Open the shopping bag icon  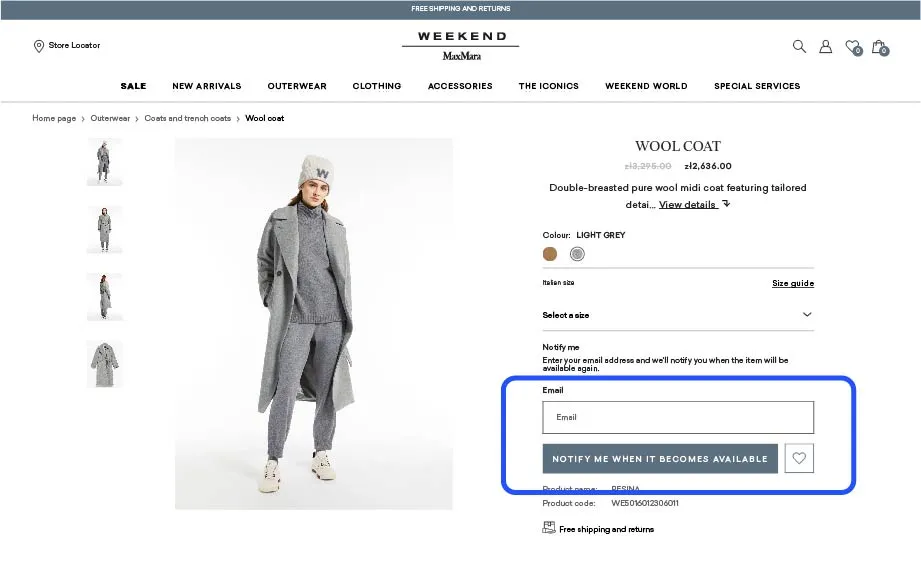point(880,47)
